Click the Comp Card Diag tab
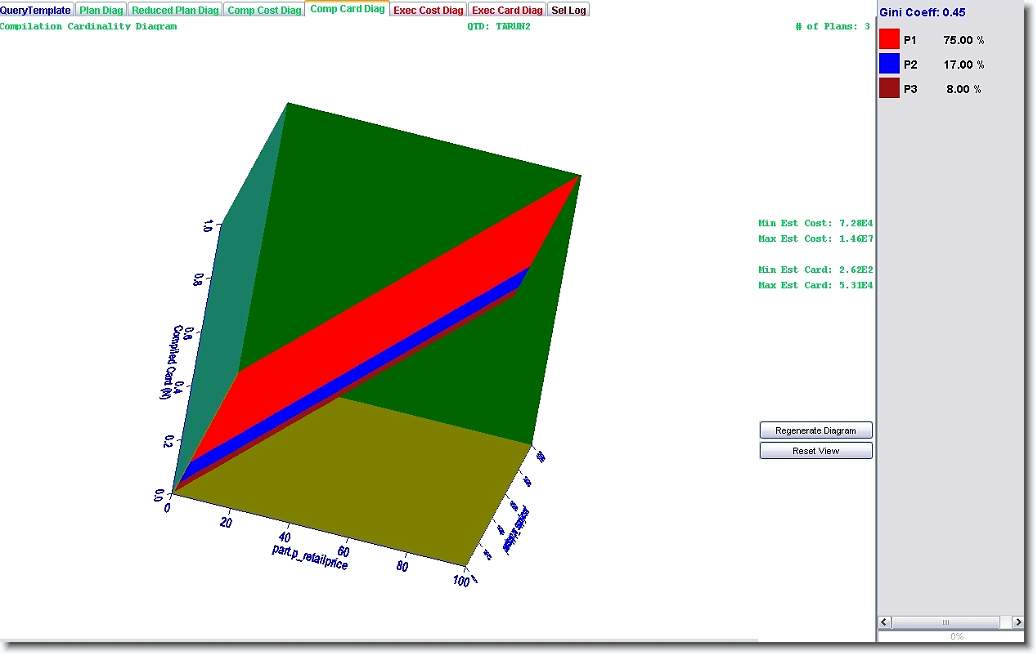 click(x=347, y=9)
